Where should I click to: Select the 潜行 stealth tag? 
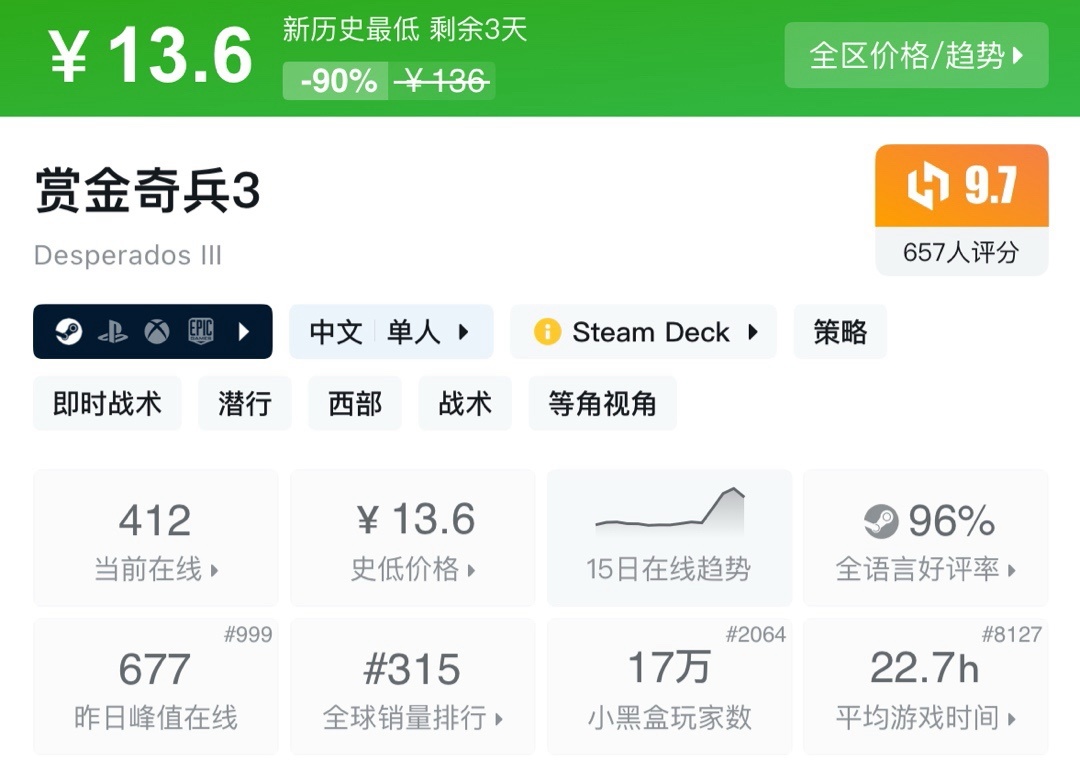point(244,403)
